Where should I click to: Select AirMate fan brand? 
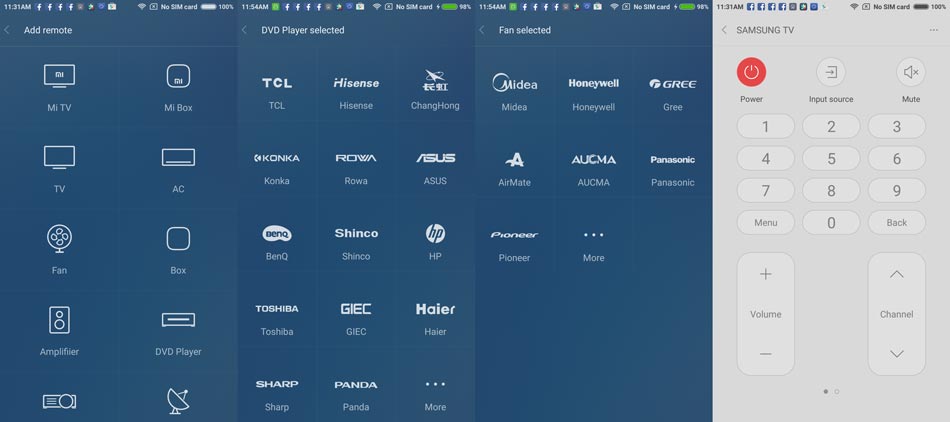point(514,160)
